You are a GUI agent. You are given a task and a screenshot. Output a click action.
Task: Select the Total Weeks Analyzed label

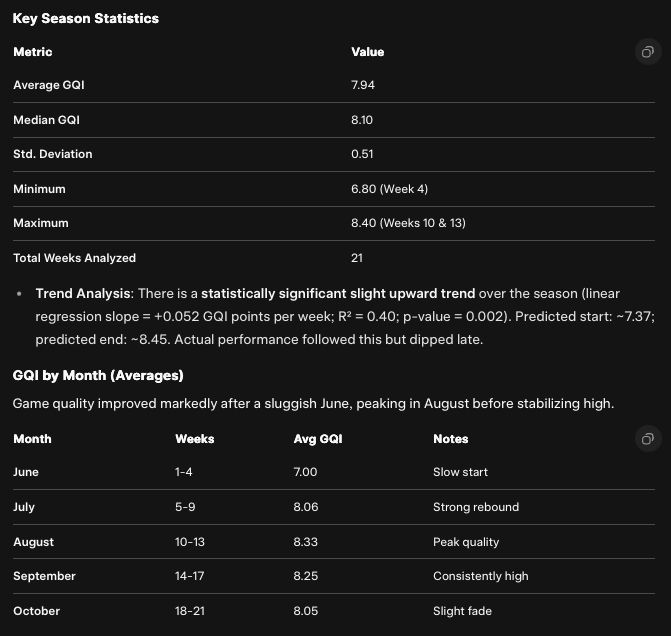tap(74, 258)
